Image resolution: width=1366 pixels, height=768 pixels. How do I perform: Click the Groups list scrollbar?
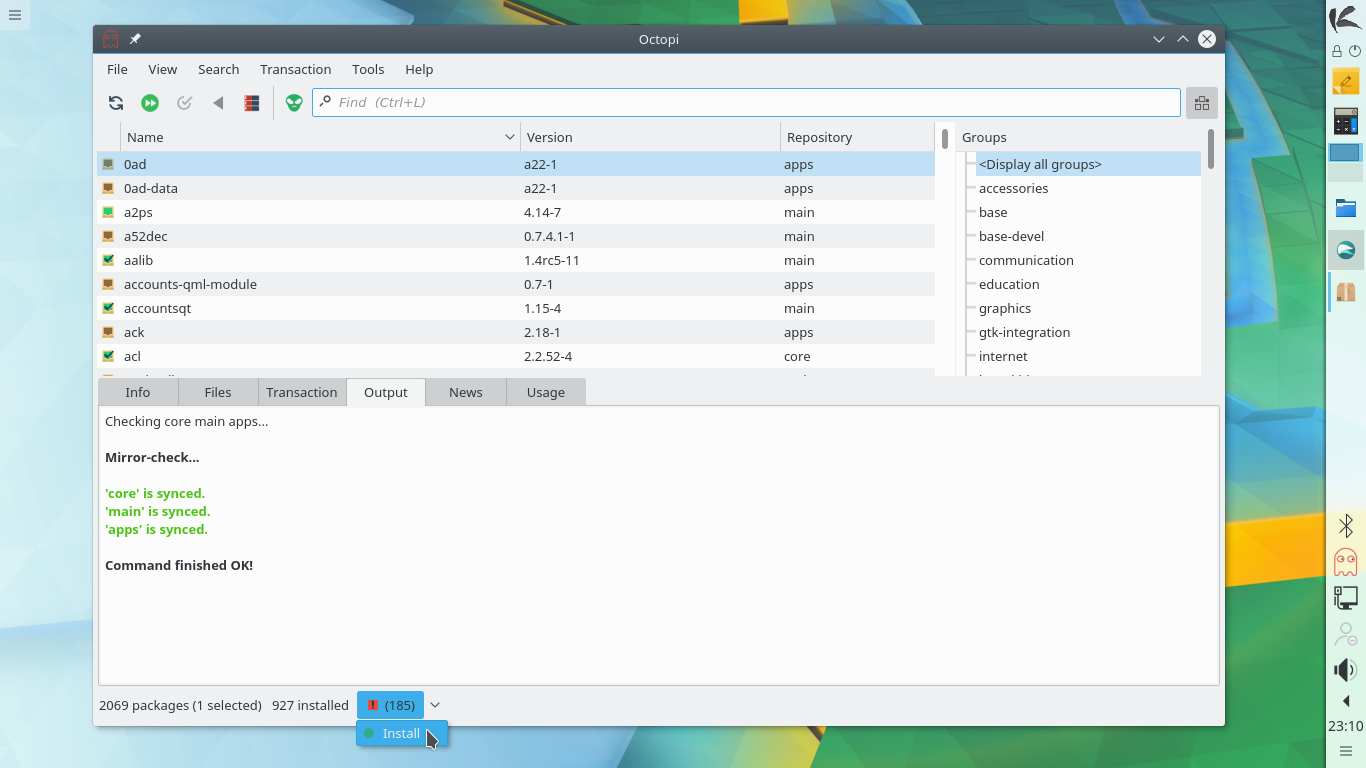pyautogui.click(x=1211, y=149)
